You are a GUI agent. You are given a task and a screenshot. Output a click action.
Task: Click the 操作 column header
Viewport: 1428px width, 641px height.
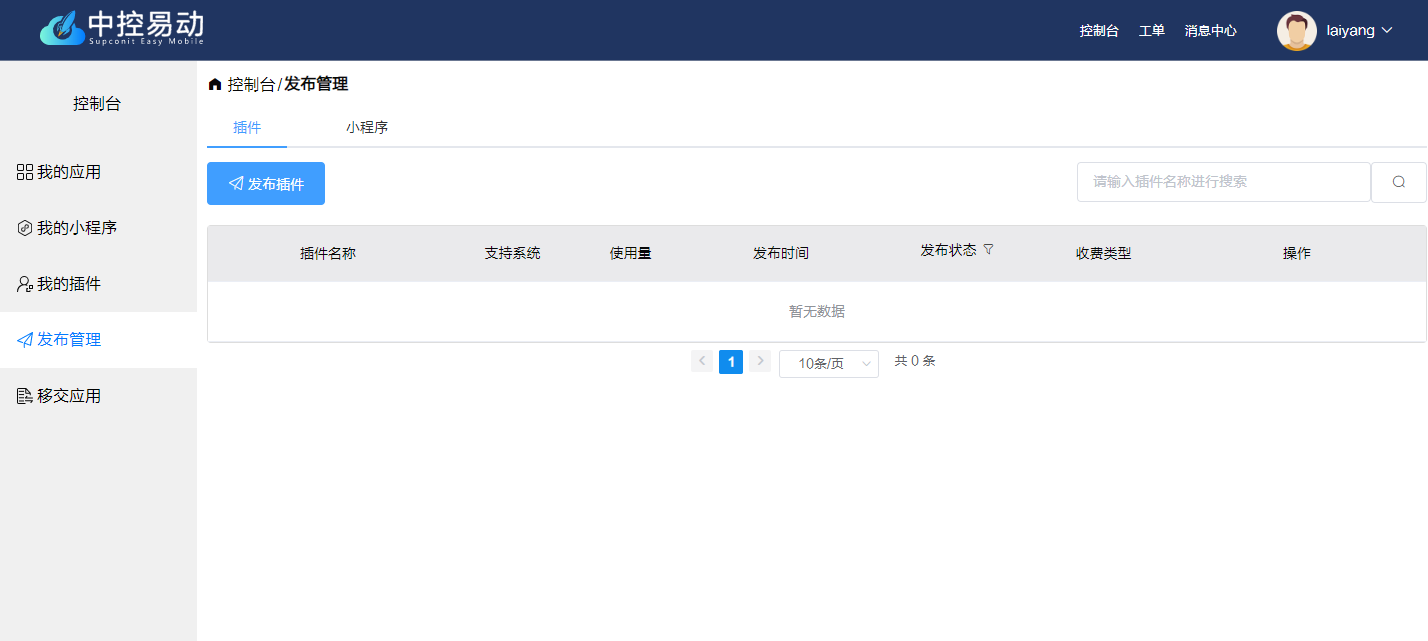pyautogui.click(x=1297, y=253)
